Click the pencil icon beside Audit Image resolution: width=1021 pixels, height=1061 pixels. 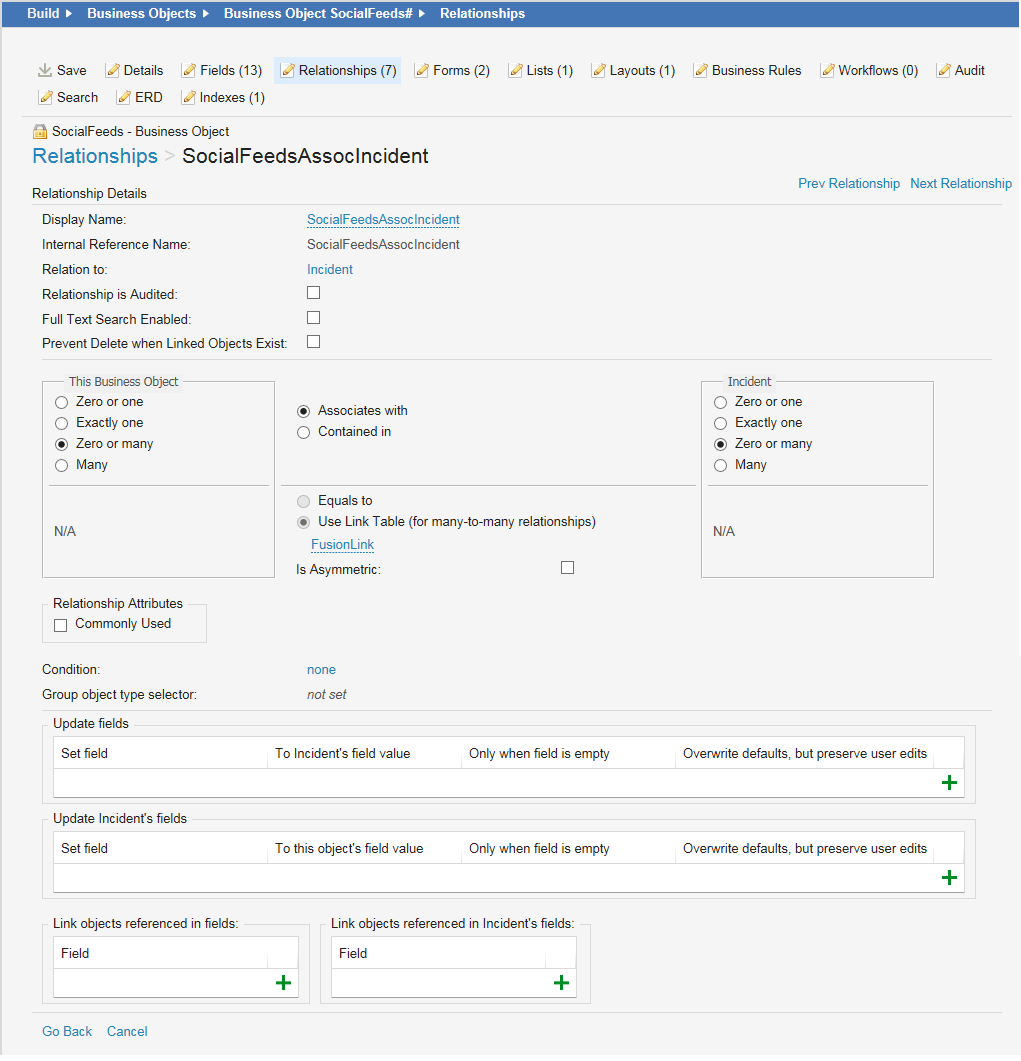944,71
